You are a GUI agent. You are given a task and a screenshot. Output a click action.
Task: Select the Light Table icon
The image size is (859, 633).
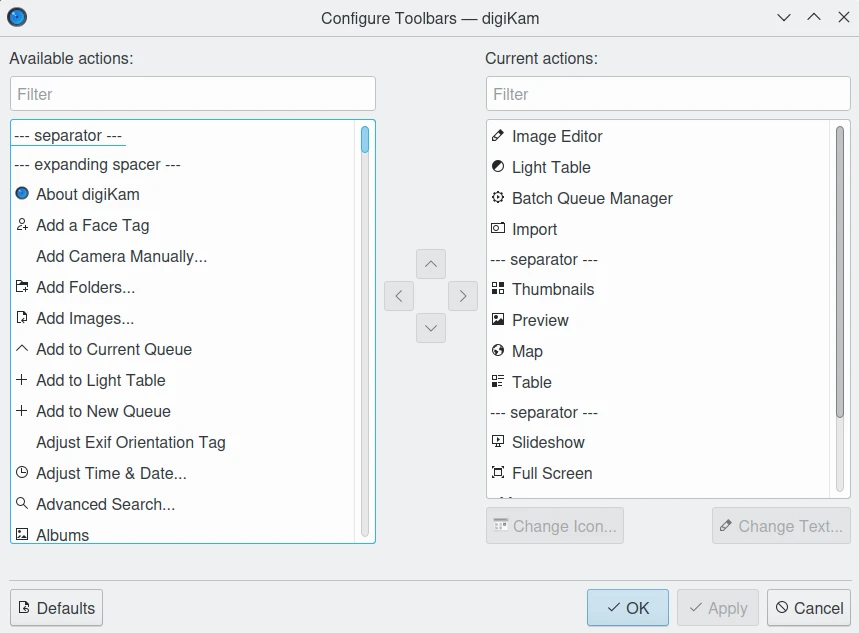click(x=498, y=167)
